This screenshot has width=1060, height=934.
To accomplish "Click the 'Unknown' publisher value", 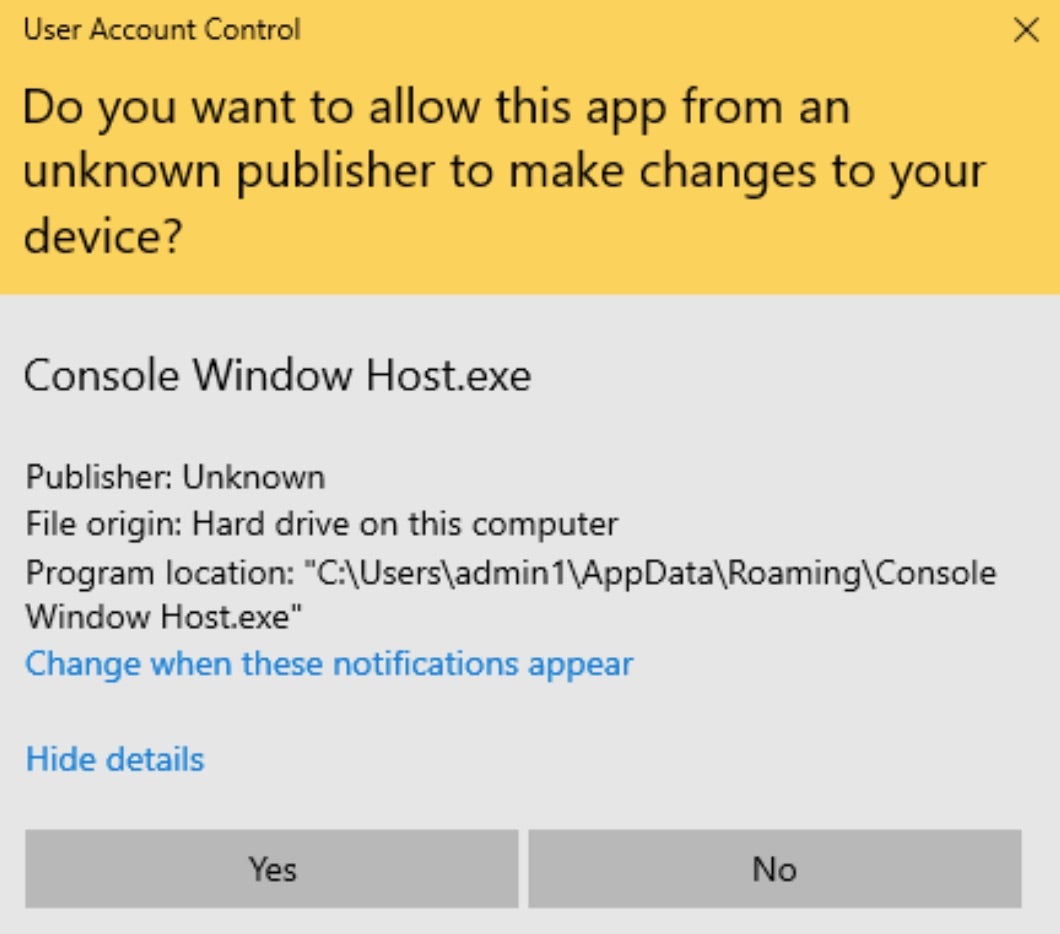I will point(253,477).
